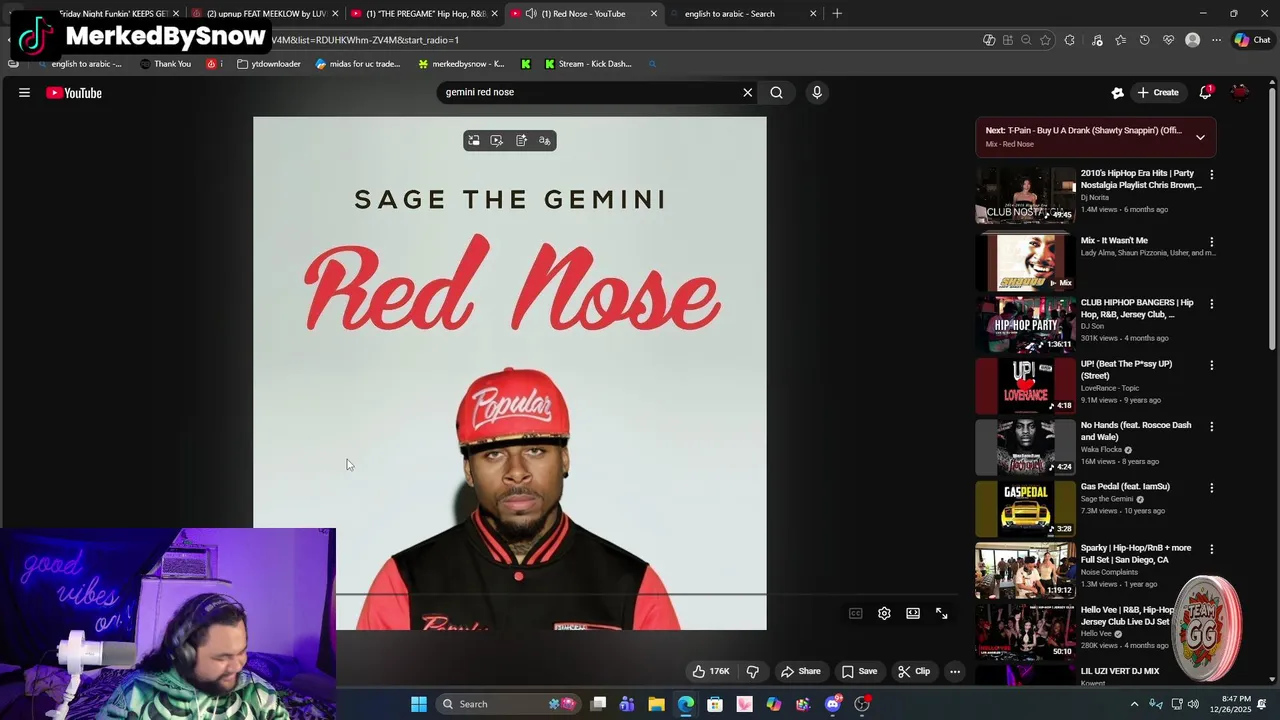Play the Gas Pedal video thumbnail

pos(1025,509)
